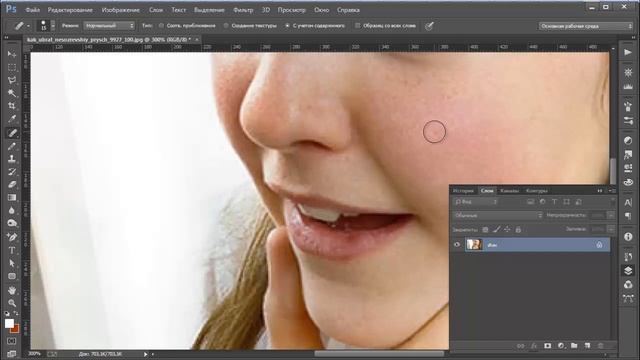Toggle lock transparent pixels
The image size is (640, 360).
[x=485, y=230]
